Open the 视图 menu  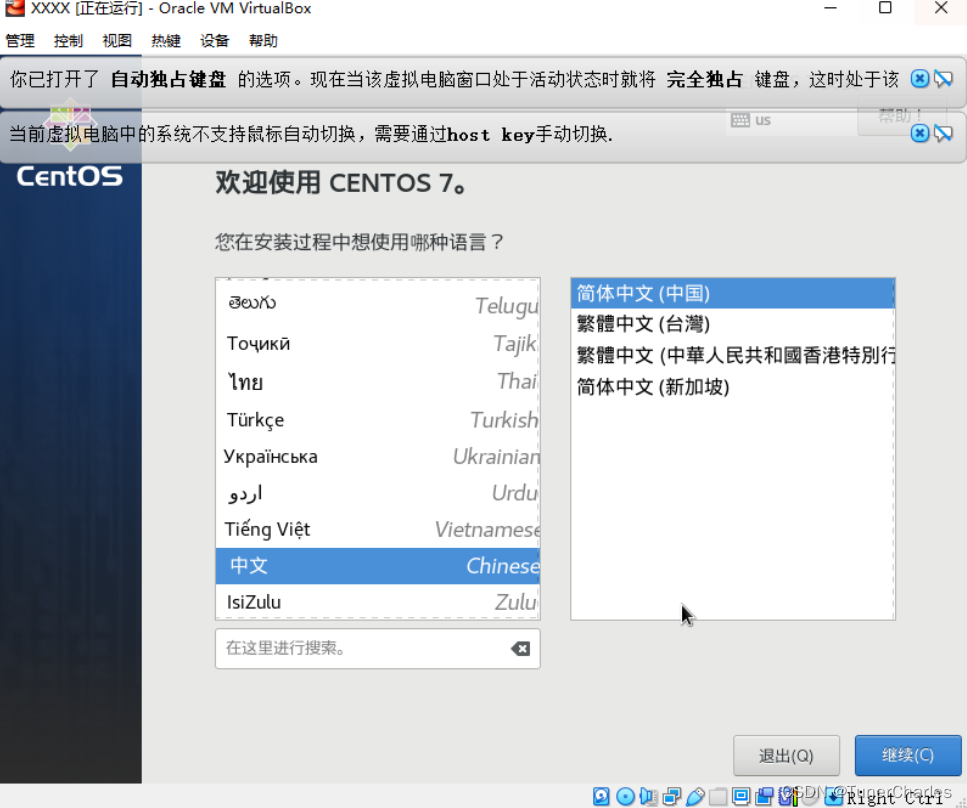coord(117,41)
